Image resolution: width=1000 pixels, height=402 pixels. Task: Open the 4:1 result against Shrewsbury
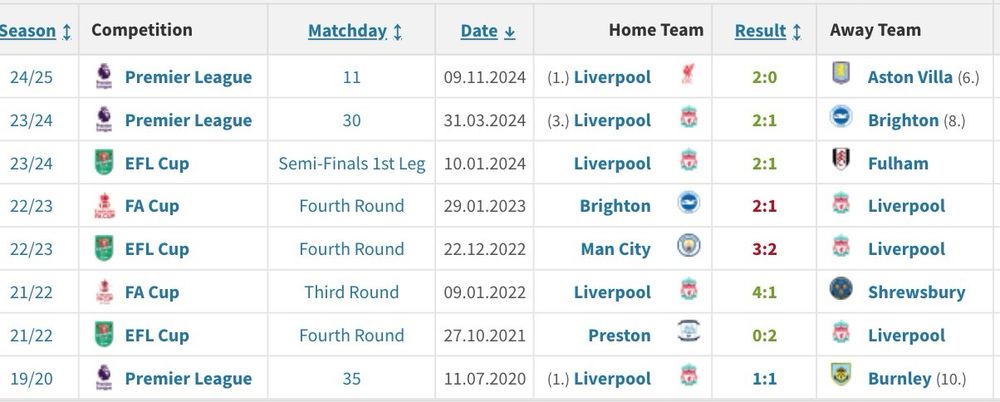[764, 292]
